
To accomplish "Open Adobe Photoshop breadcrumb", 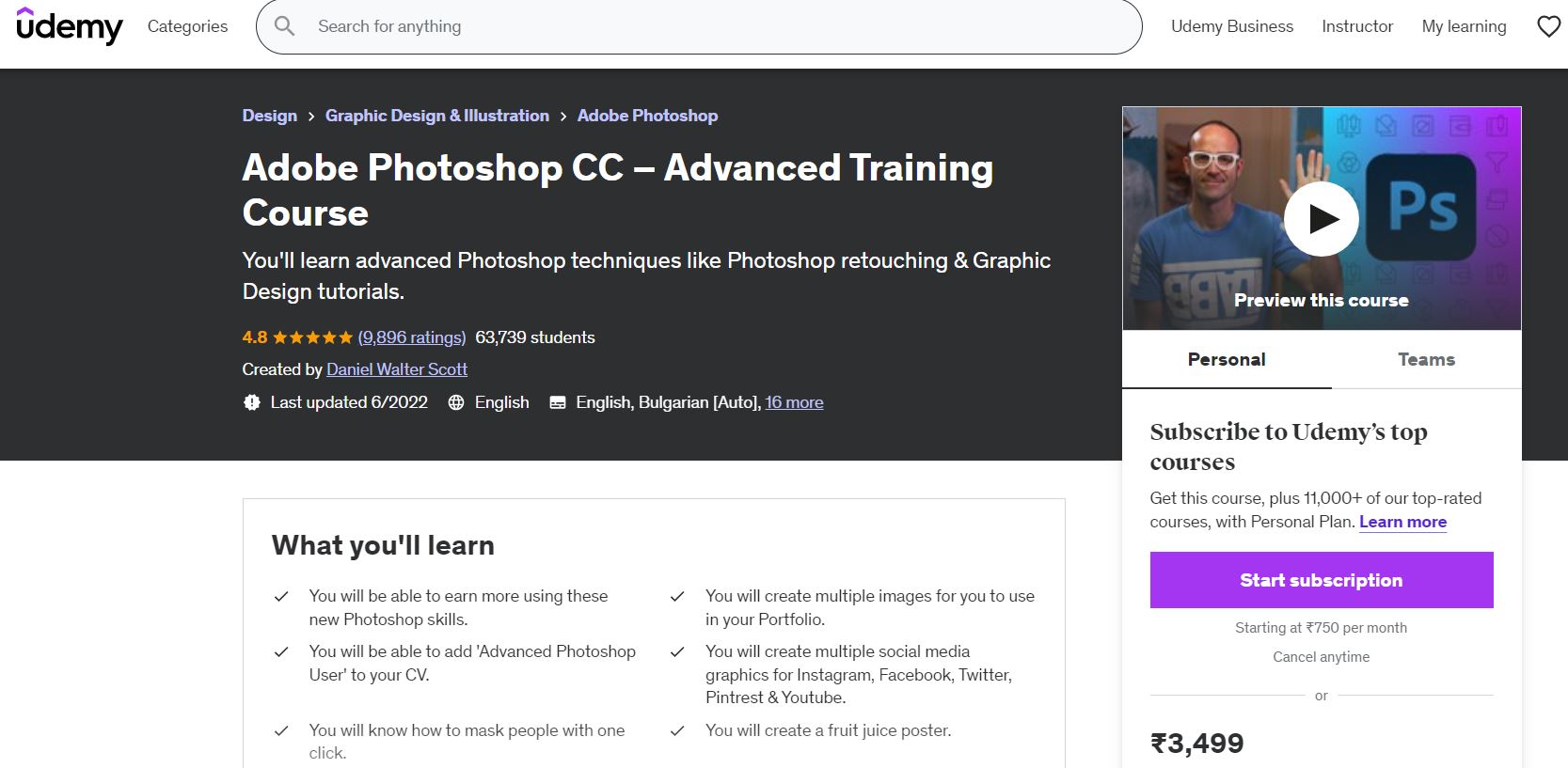I will (x=647, y=116).
